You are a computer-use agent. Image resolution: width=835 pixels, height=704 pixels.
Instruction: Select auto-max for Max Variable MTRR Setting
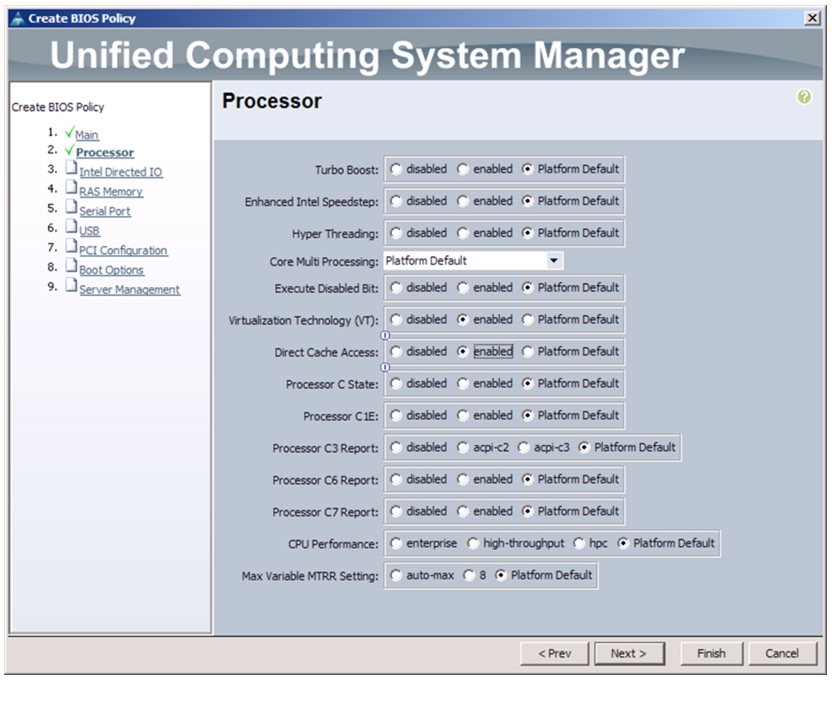click(396, 576)
